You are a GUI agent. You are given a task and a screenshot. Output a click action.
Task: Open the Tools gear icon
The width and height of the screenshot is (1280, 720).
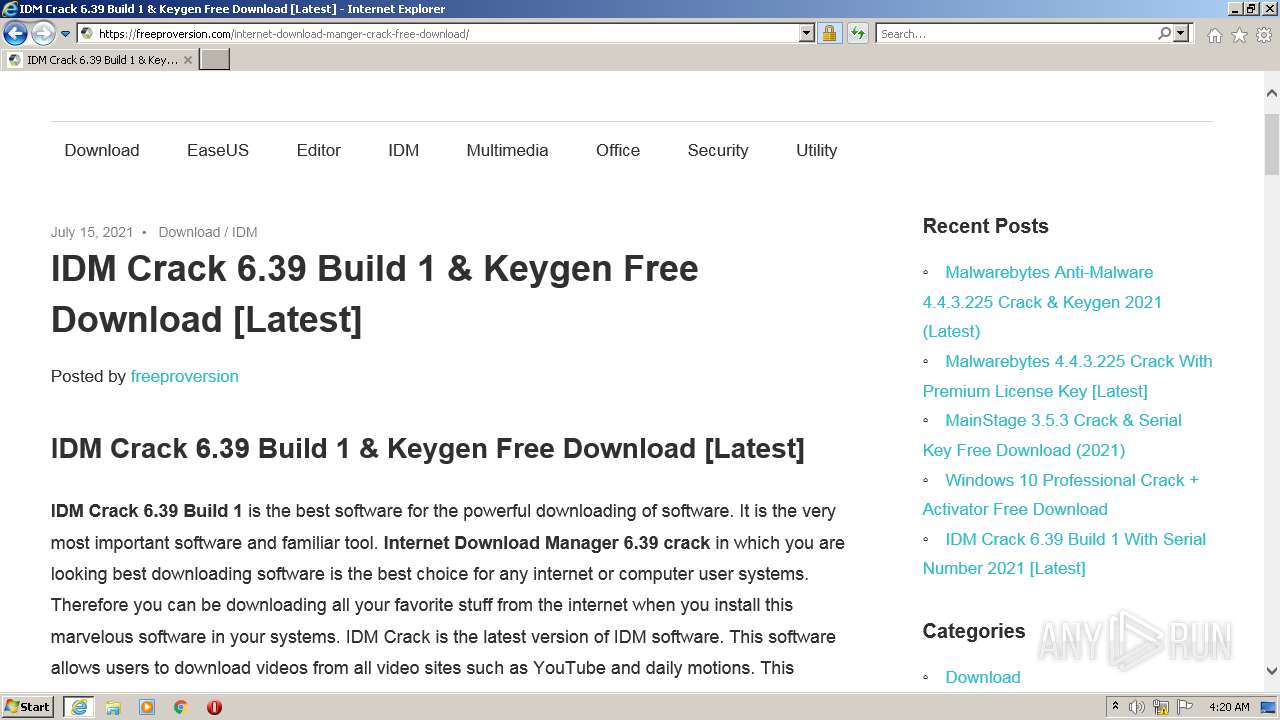1264,35
